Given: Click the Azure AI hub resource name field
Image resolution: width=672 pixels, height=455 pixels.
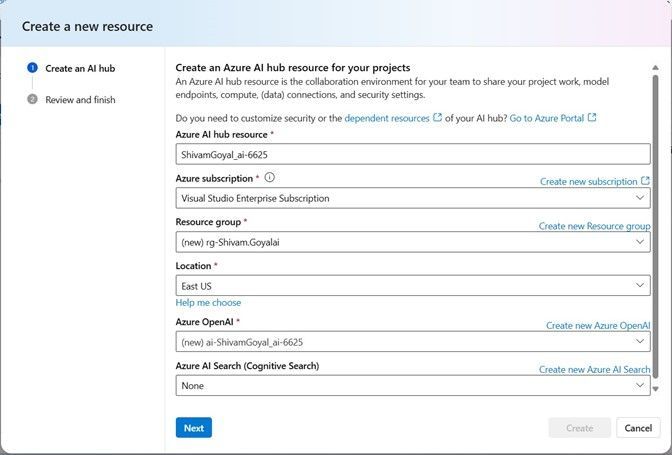Looking at the screenshot, I should click(412, 154).
